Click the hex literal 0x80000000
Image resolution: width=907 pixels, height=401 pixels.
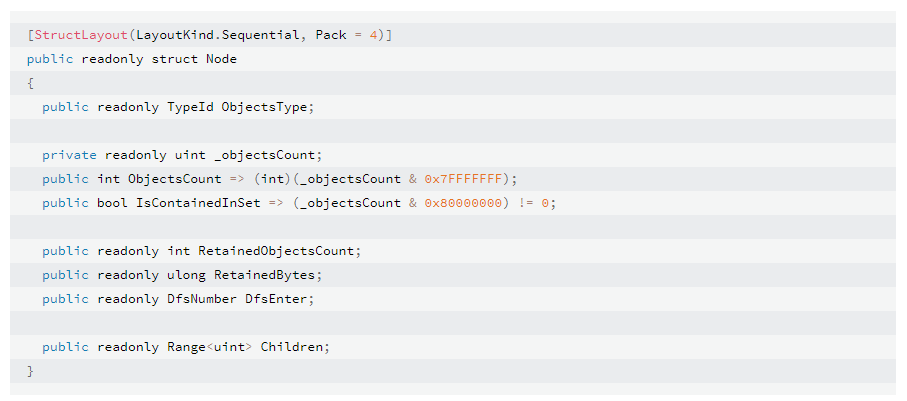pyautogui.click(x=463, y=203)
